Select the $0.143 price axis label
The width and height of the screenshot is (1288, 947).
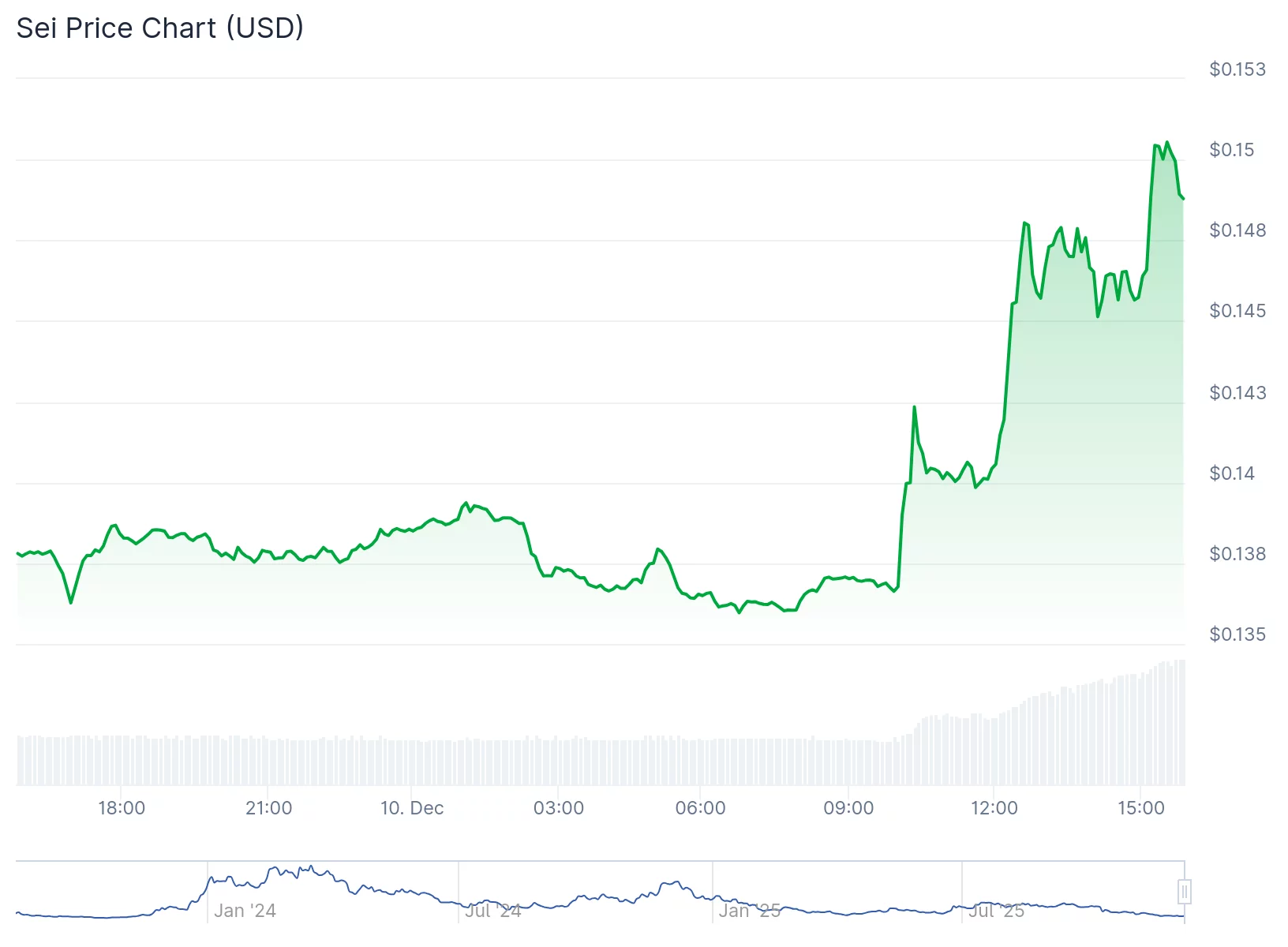coord(1237,392)
